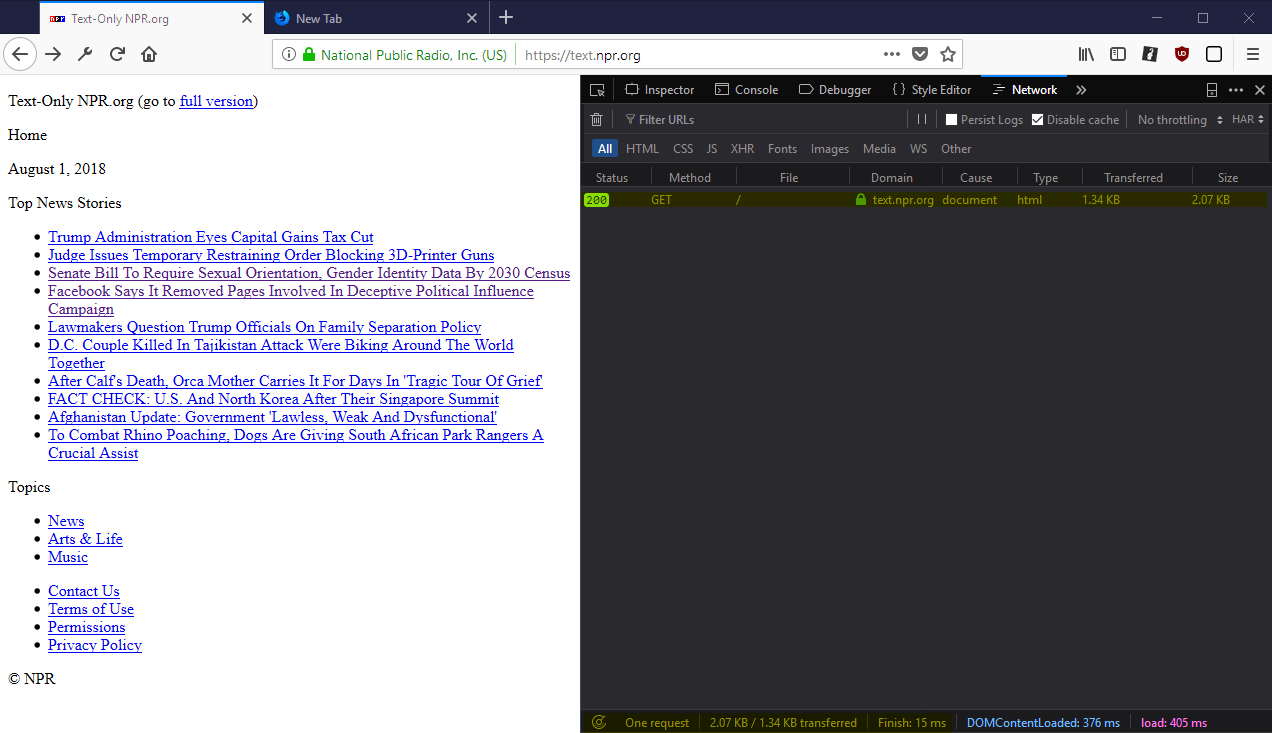
Task: Filter requests by XHR type
Action: (x=742, y=149)
